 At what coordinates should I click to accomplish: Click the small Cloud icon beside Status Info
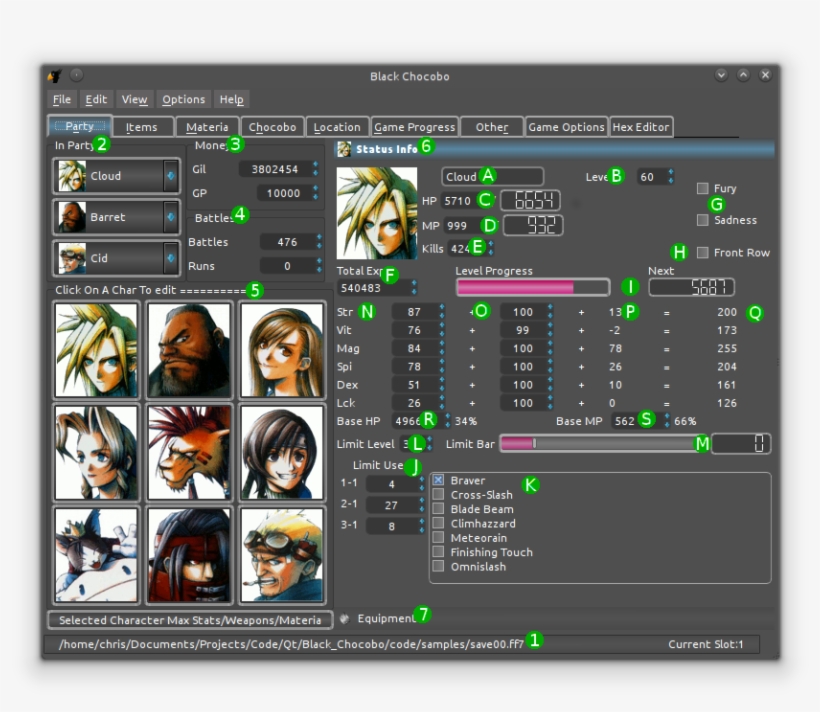point(344,149)
